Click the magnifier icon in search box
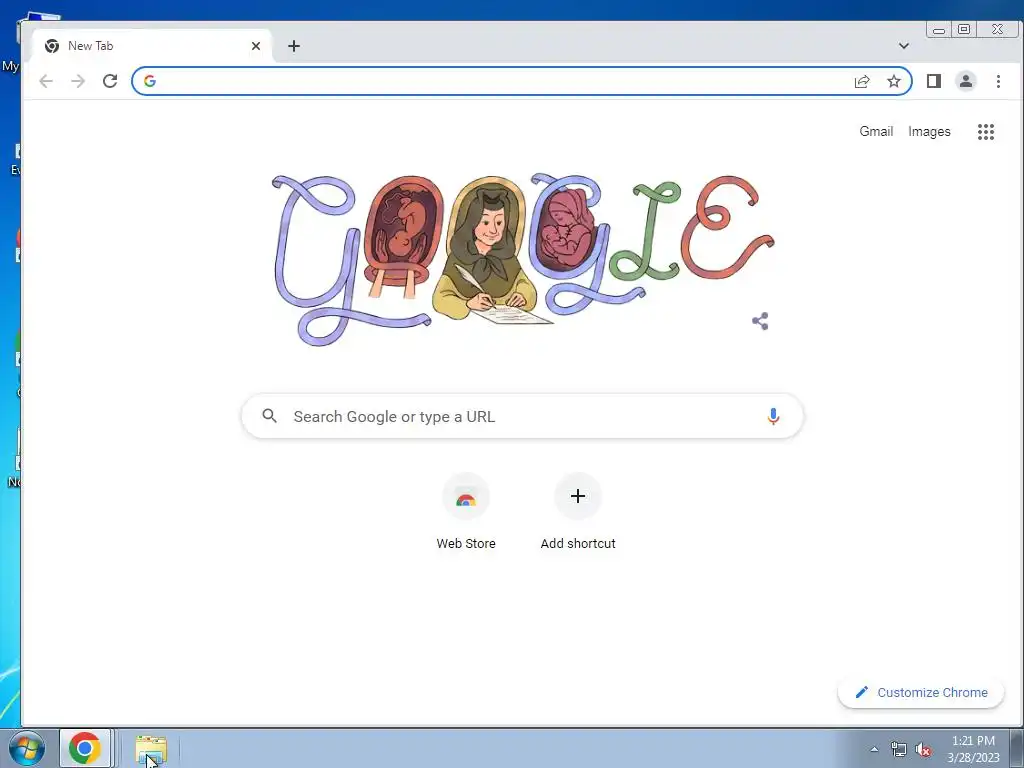 (x=269, y=415)
